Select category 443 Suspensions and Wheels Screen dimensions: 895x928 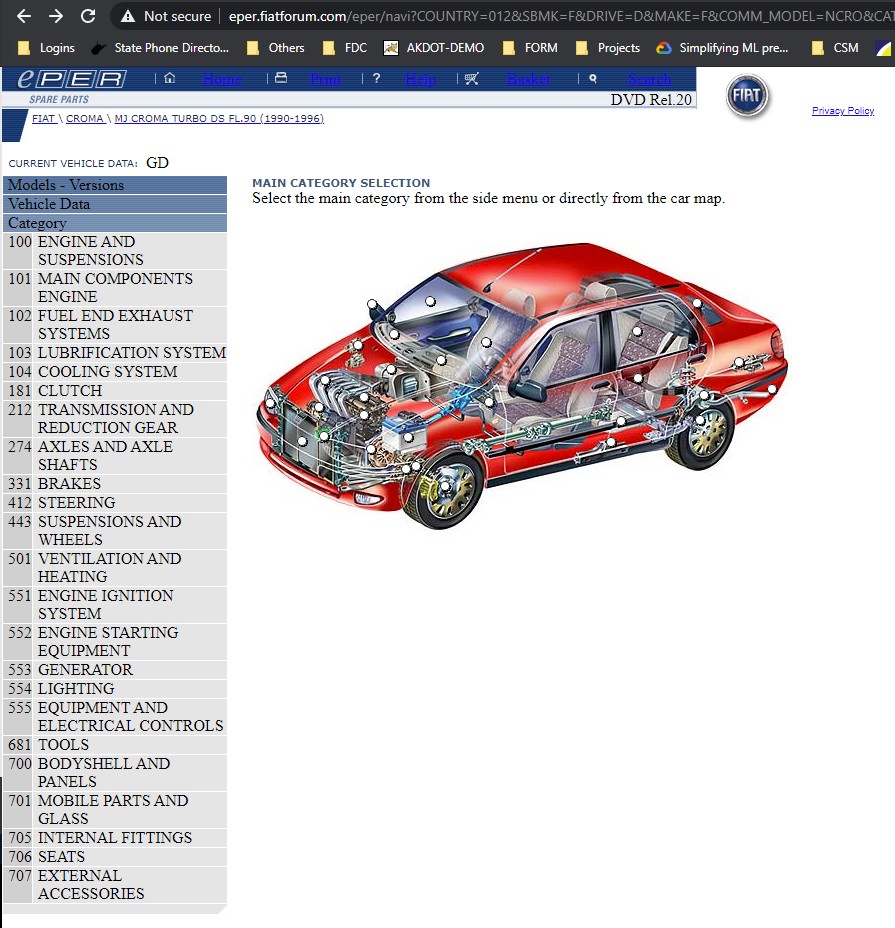pos(115,530)
